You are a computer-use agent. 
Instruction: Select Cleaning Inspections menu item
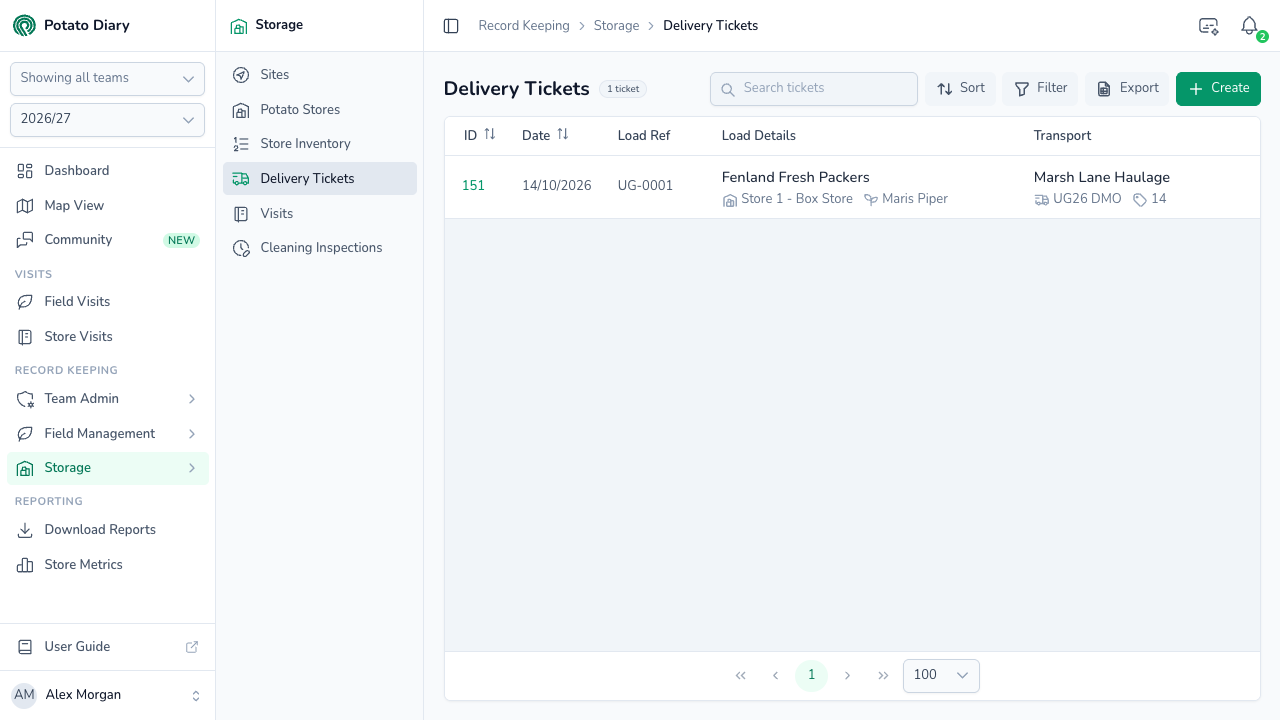[320, 248]
